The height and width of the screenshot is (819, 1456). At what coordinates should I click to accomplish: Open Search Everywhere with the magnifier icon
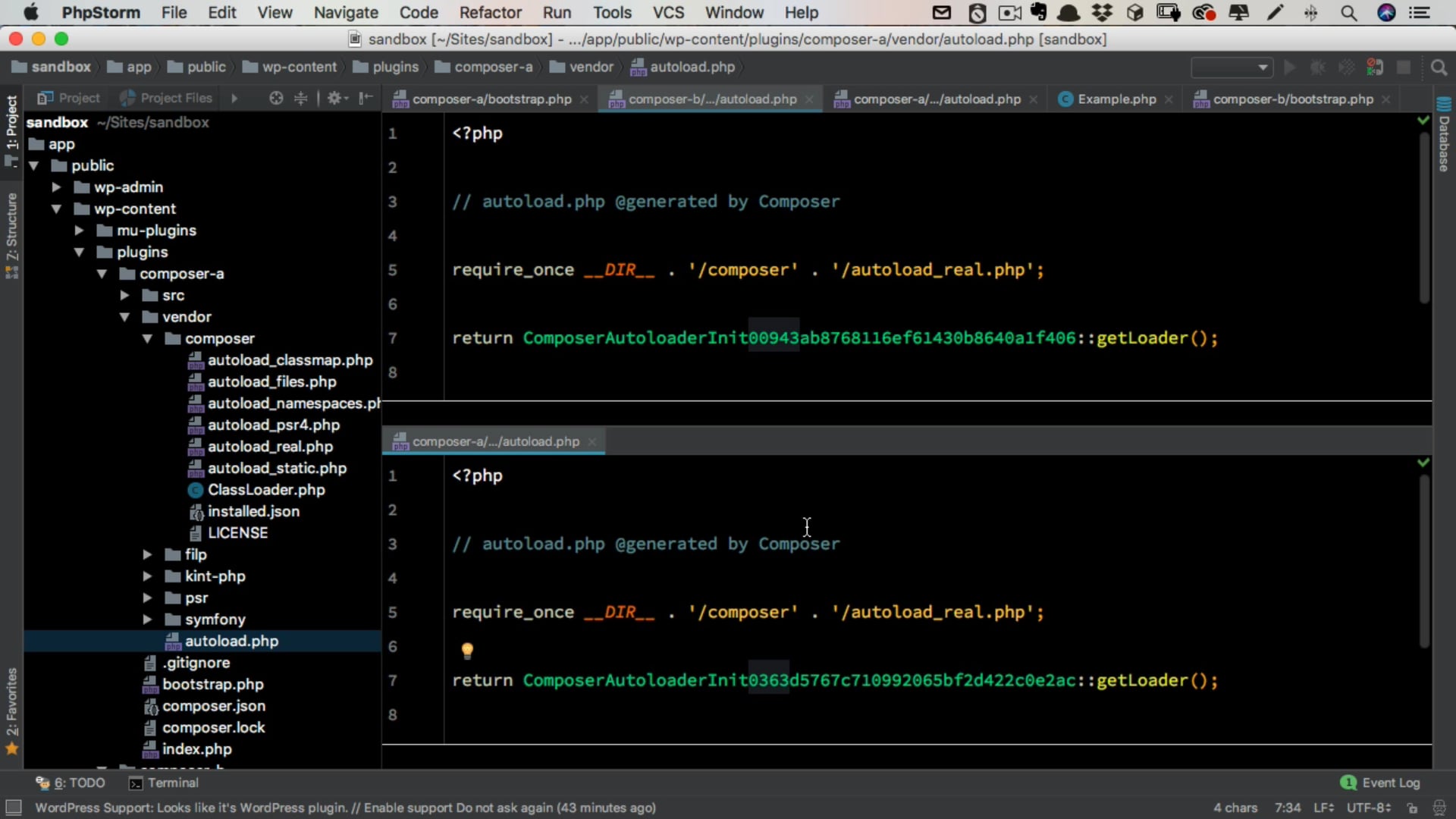coord(1439,67)
